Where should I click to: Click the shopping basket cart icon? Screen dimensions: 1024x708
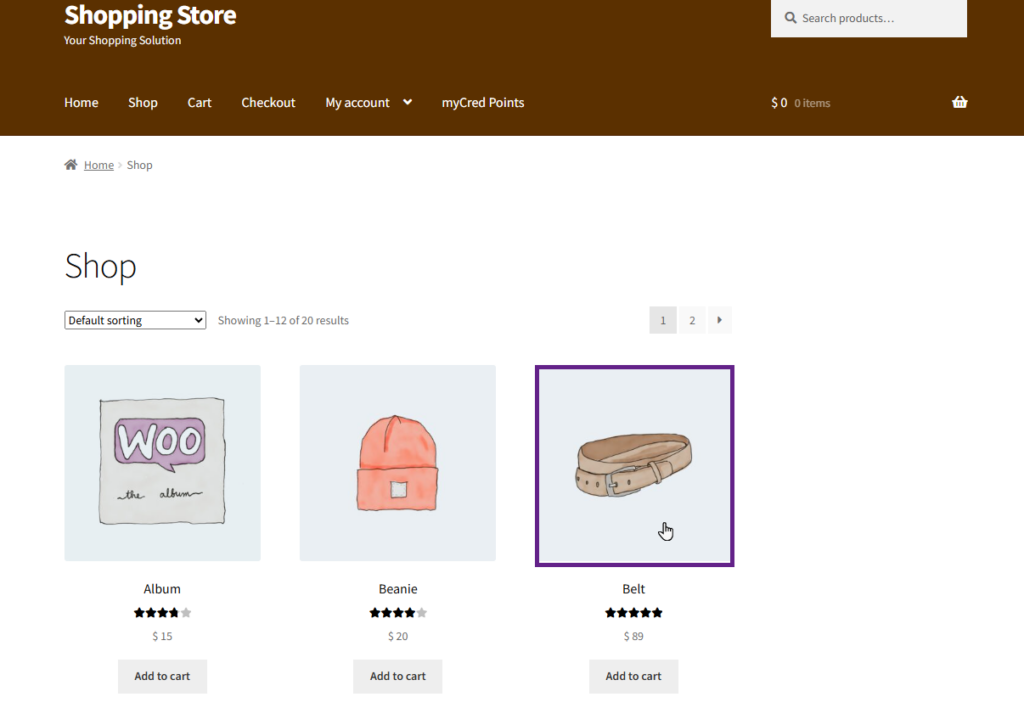pyautogui.click(x=959, y=102)
